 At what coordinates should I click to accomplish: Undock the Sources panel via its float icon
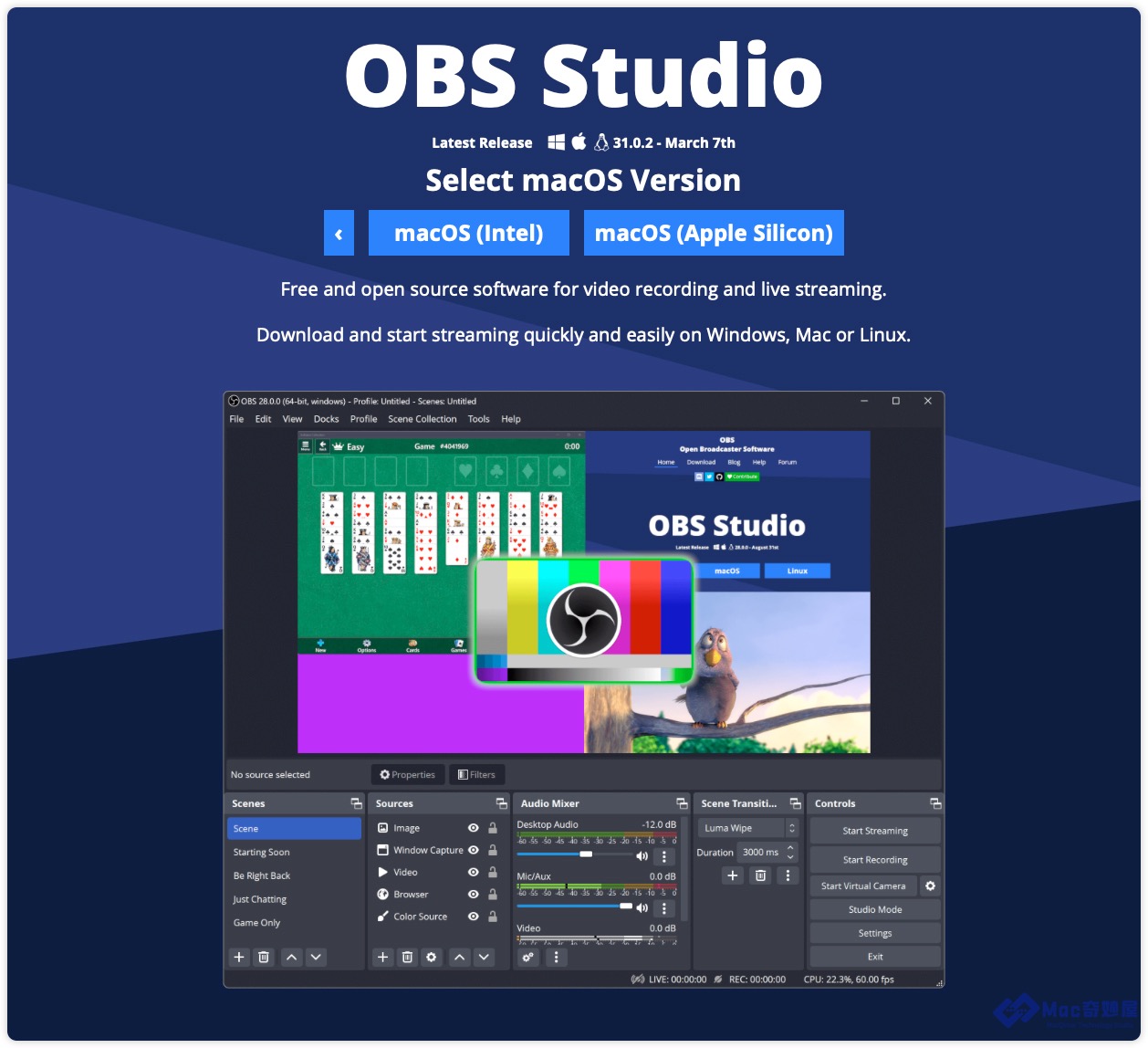click(x=501, y=803)
